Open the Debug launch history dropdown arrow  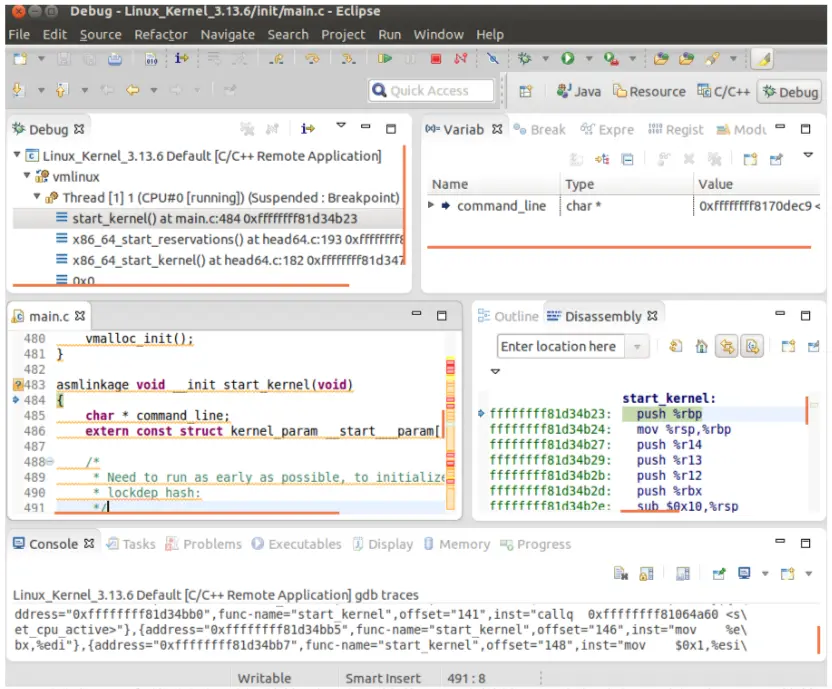[545, 58]
